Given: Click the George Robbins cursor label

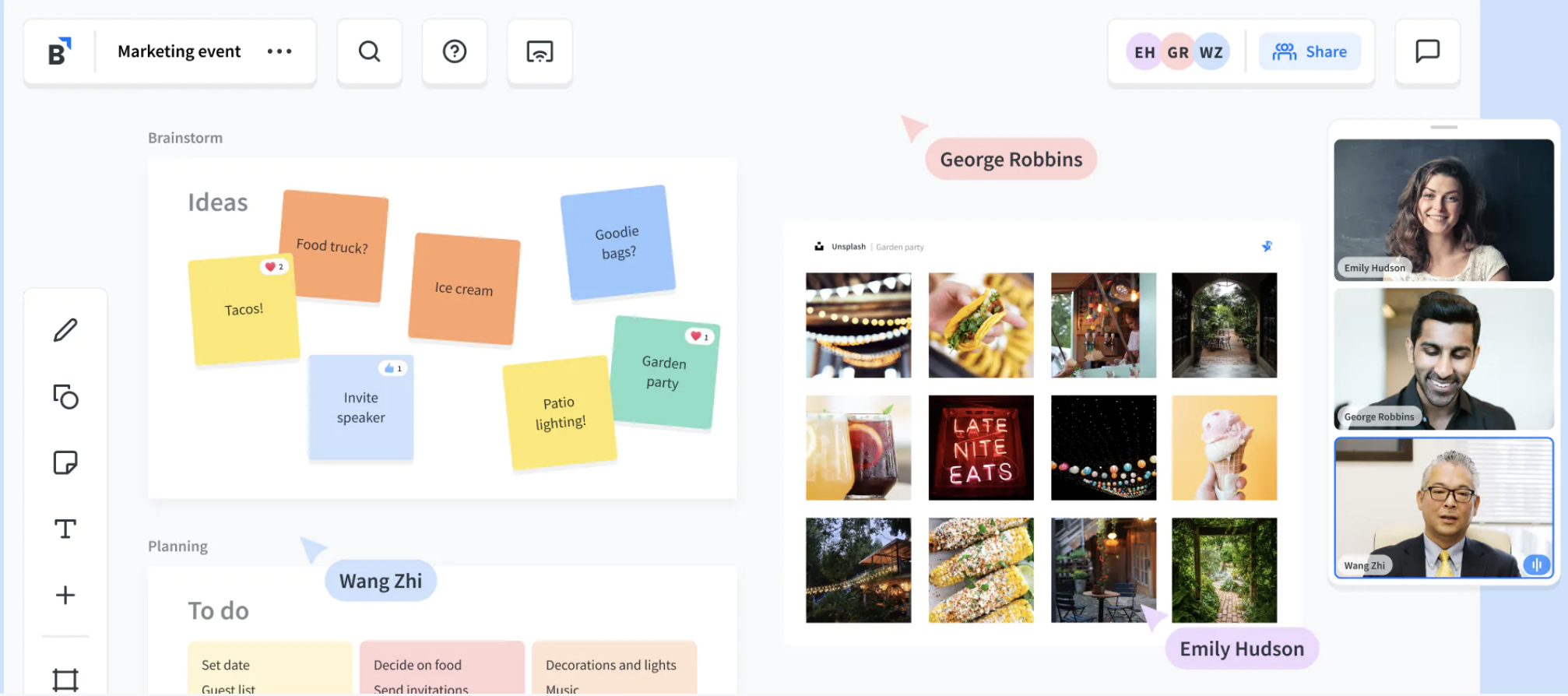Looking at the screenshot, I should 1011,160.
